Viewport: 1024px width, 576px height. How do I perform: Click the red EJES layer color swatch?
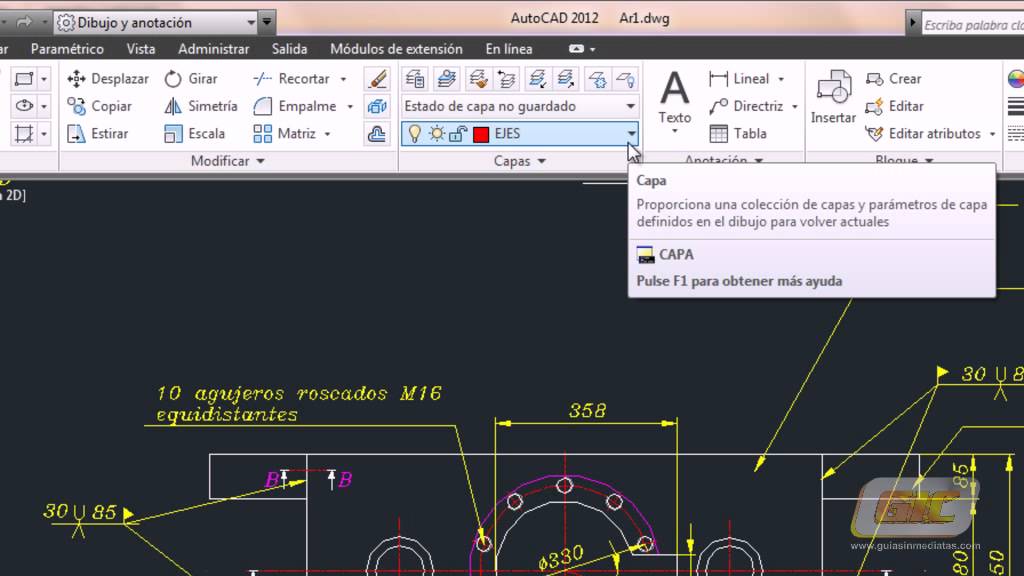tap(481, 134)
